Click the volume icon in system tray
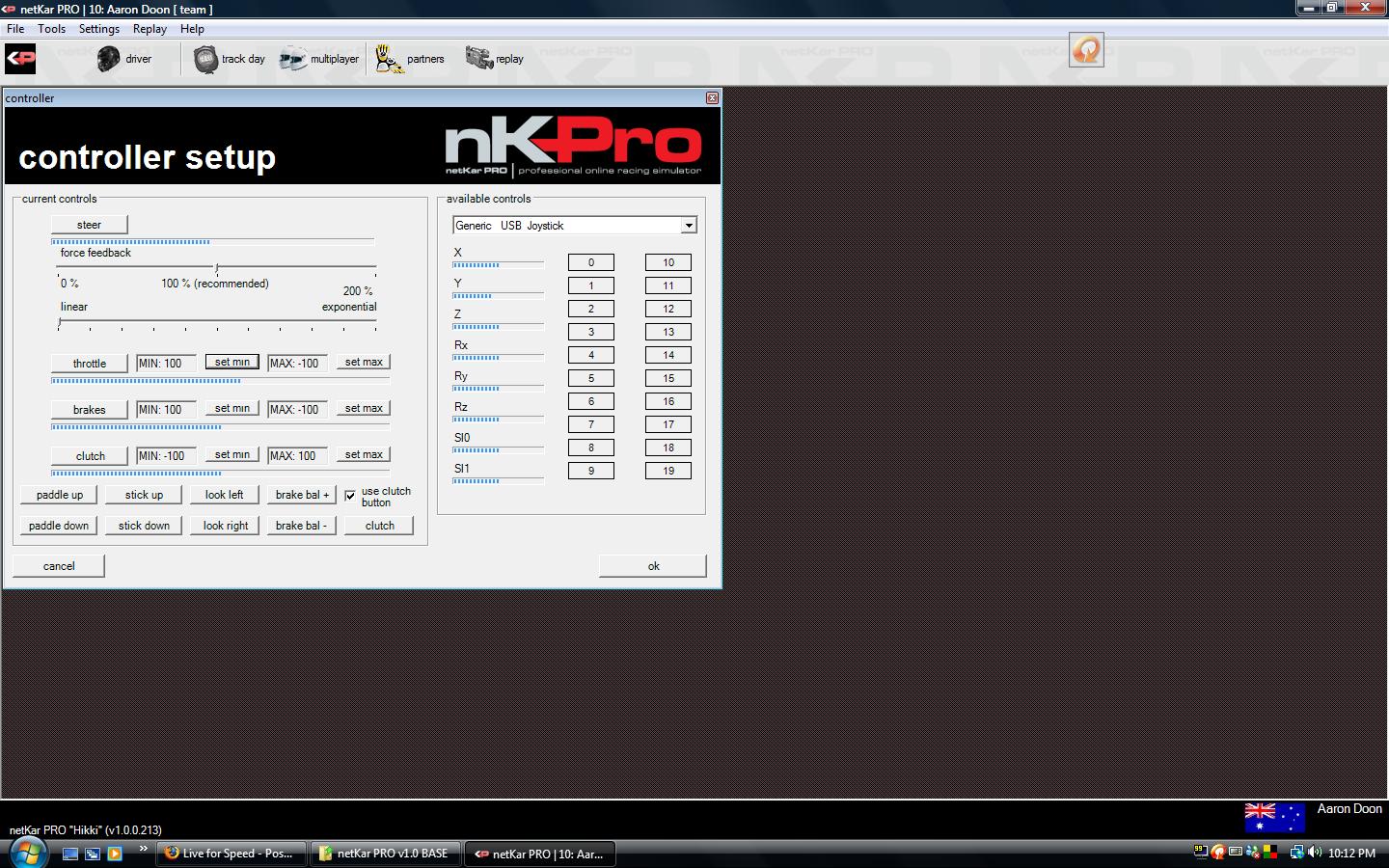Viewport: 1389px width, 868px height. [x=1314, y=853]
